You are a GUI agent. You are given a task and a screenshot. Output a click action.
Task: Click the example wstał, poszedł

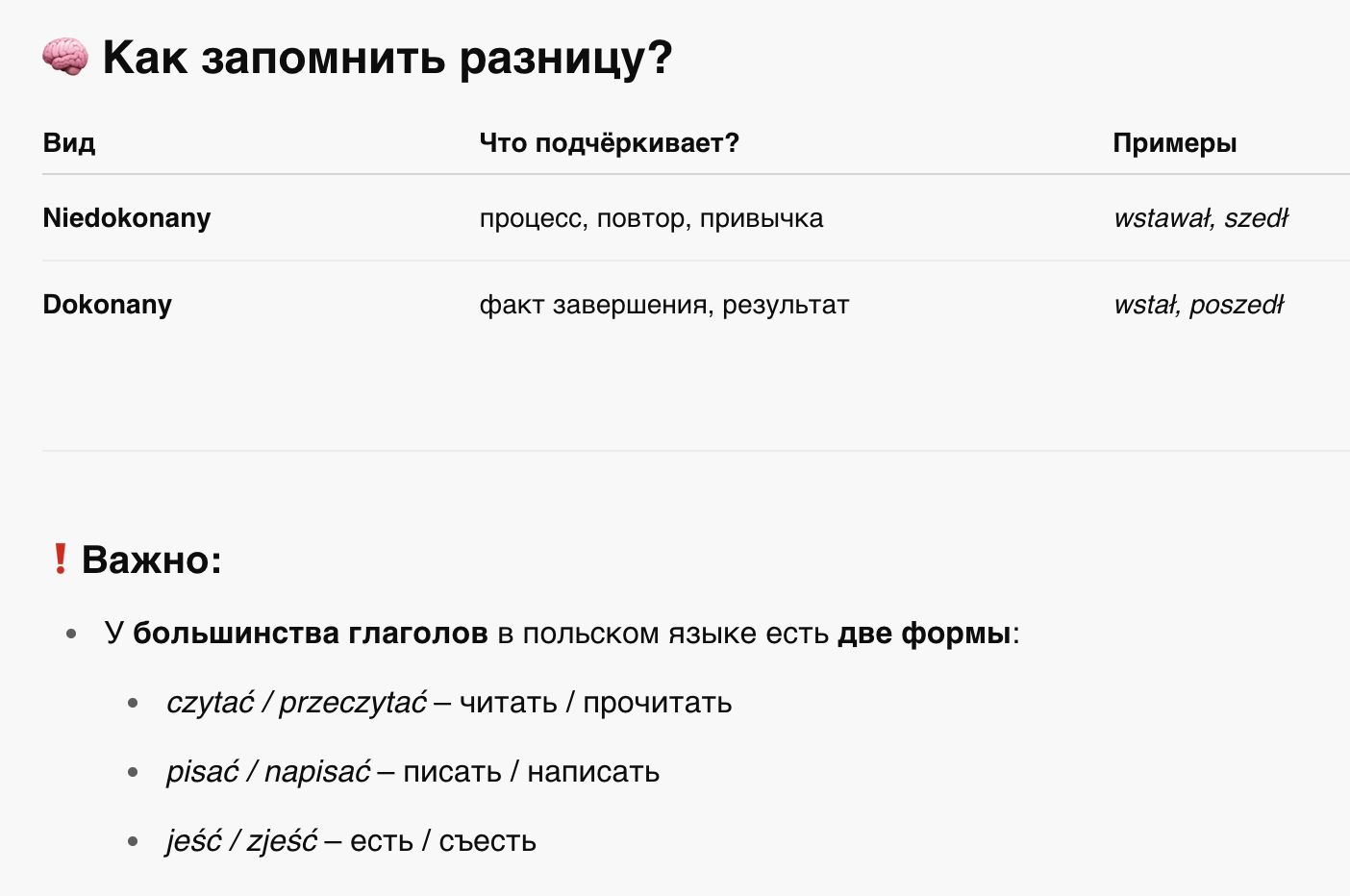click(1198, 305)
